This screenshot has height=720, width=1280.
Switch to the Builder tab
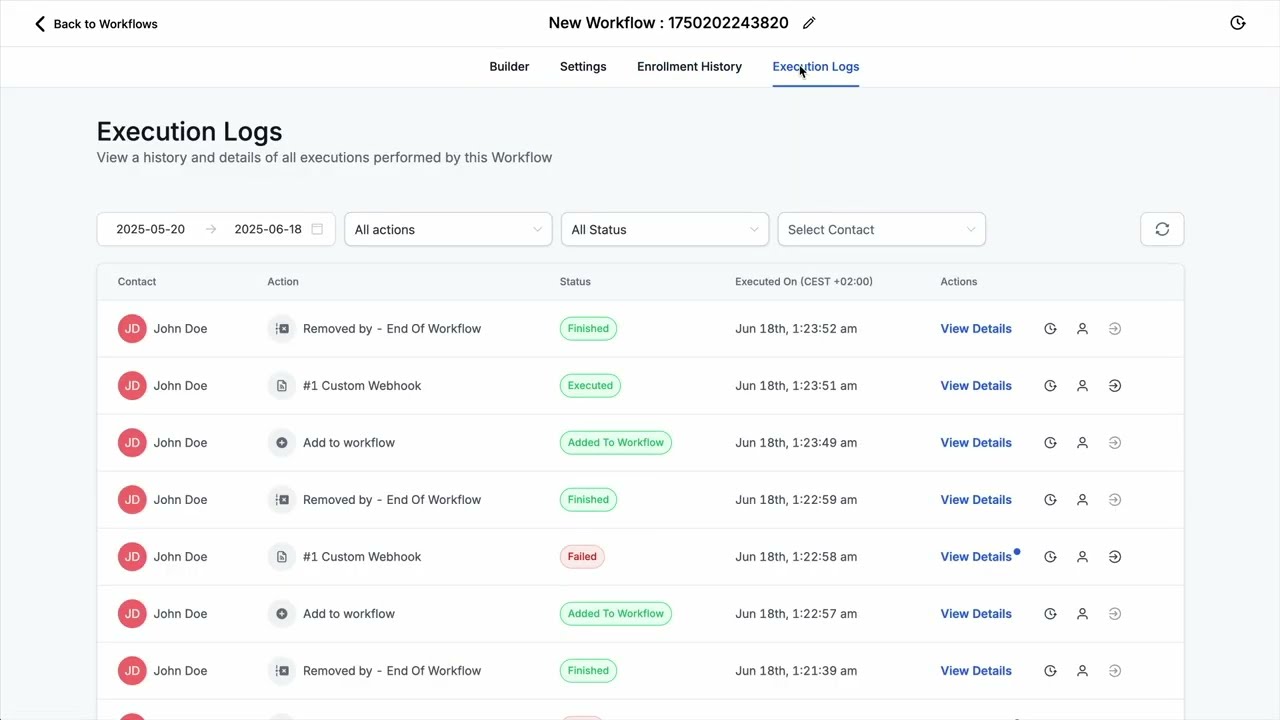tap(509, 67)
